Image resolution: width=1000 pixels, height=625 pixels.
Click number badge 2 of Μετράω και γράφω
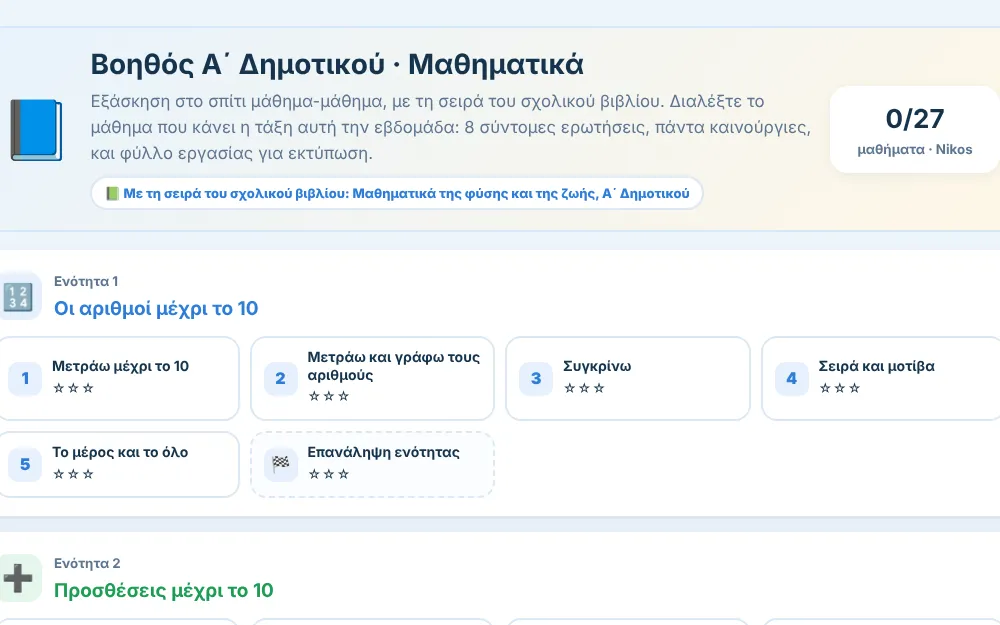(281, 378)
